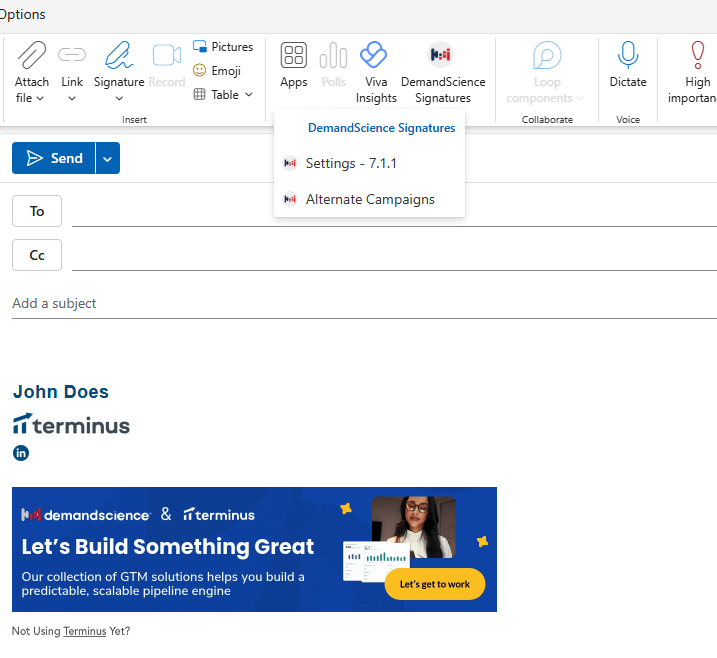Click the LinkedIn icon in the signature
717x658 pixels.
pyautogui.click(x=21, y=453)
